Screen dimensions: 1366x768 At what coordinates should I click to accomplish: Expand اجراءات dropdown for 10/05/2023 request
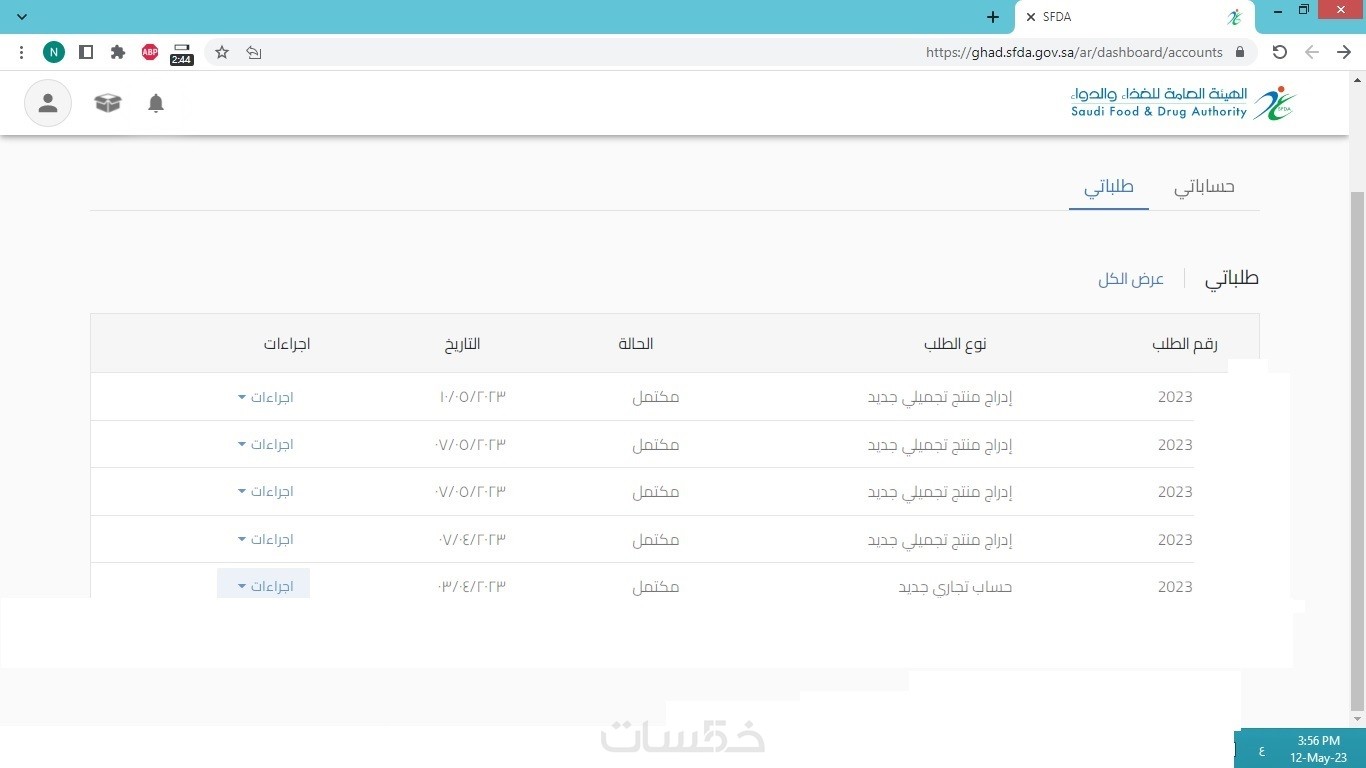point(265,397)
